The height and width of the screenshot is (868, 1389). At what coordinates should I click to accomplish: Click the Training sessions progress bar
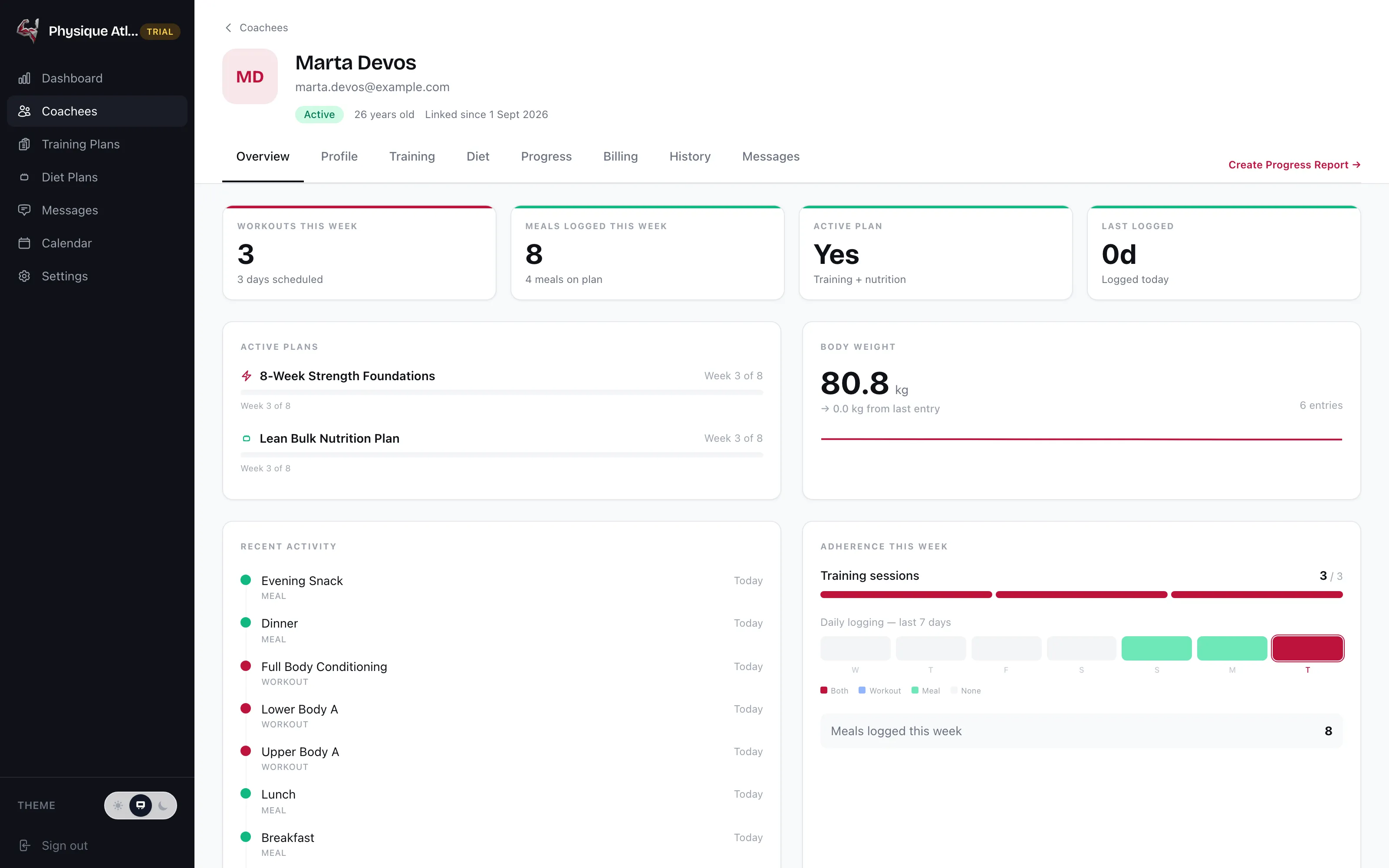pos(1081,595)
